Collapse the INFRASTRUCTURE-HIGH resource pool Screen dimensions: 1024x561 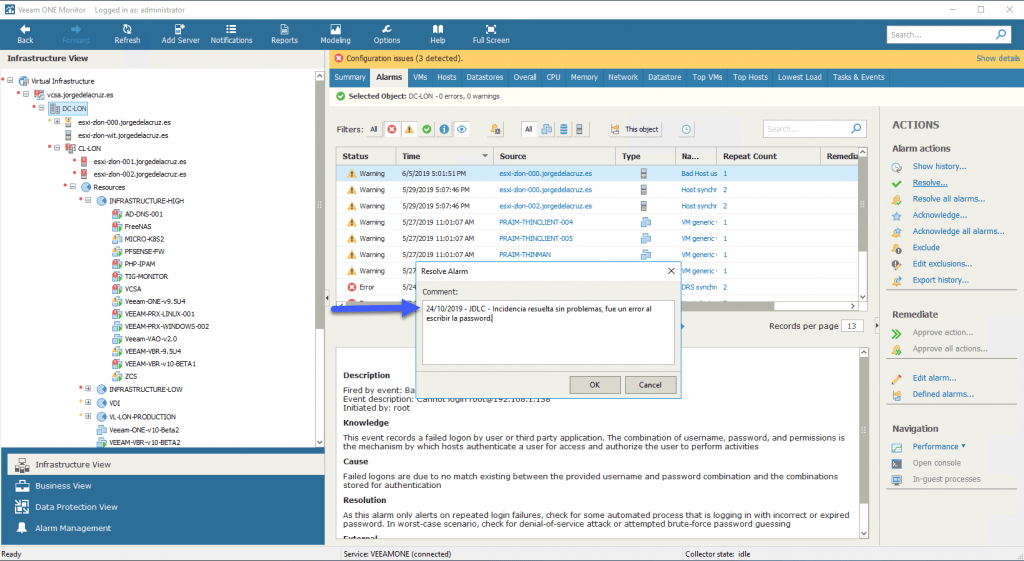(88, 200)
